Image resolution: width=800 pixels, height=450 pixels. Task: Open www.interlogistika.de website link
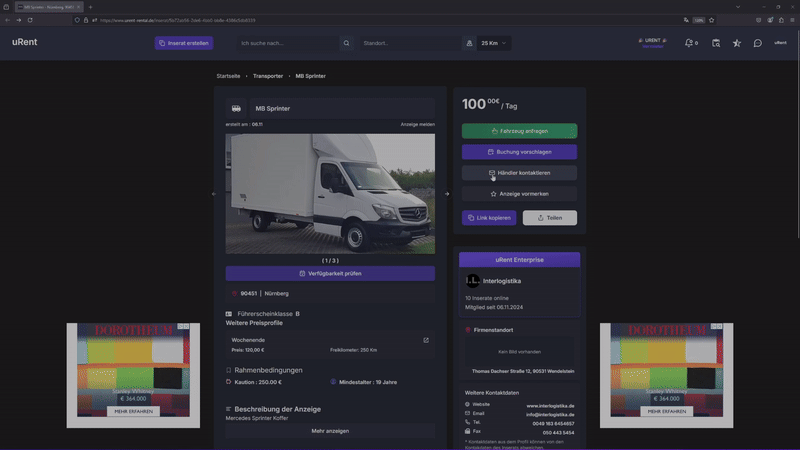coord(550,406)
